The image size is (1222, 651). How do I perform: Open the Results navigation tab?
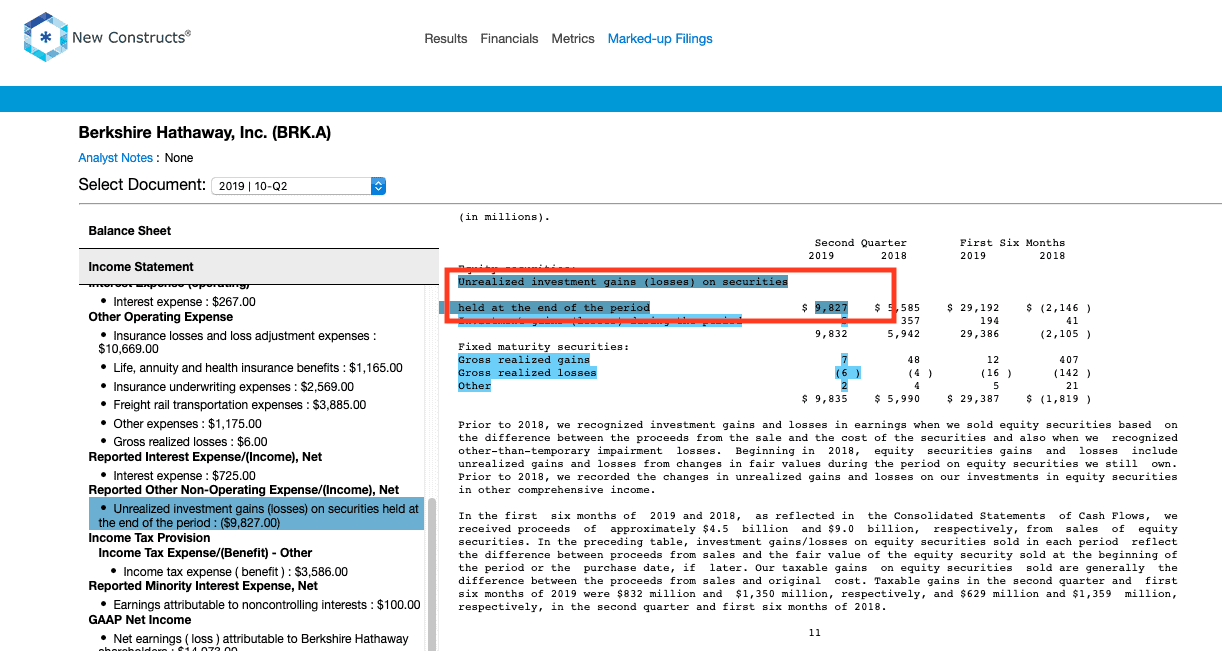[x=446, y=39]
